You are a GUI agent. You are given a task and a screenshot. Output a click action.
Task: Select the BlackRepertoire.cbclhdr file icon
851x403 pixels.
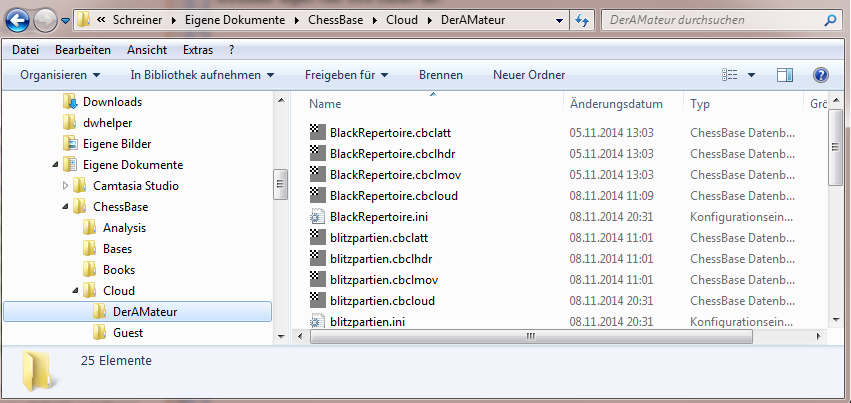coord(316,153)
